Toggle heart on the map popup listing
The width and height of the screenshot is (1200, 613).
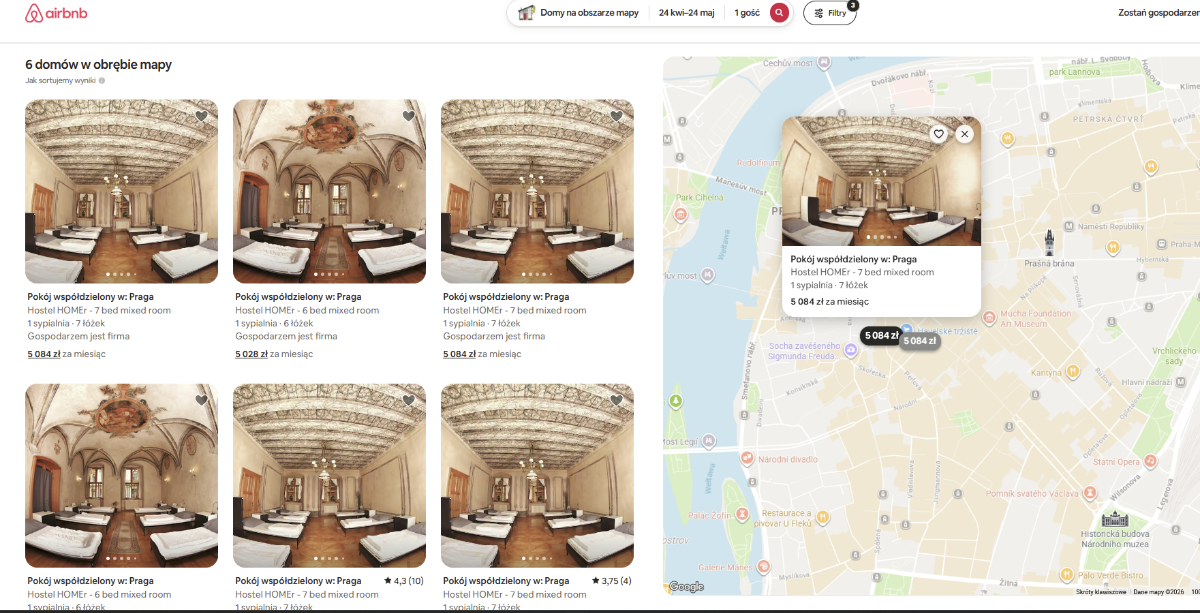(938, 134)
